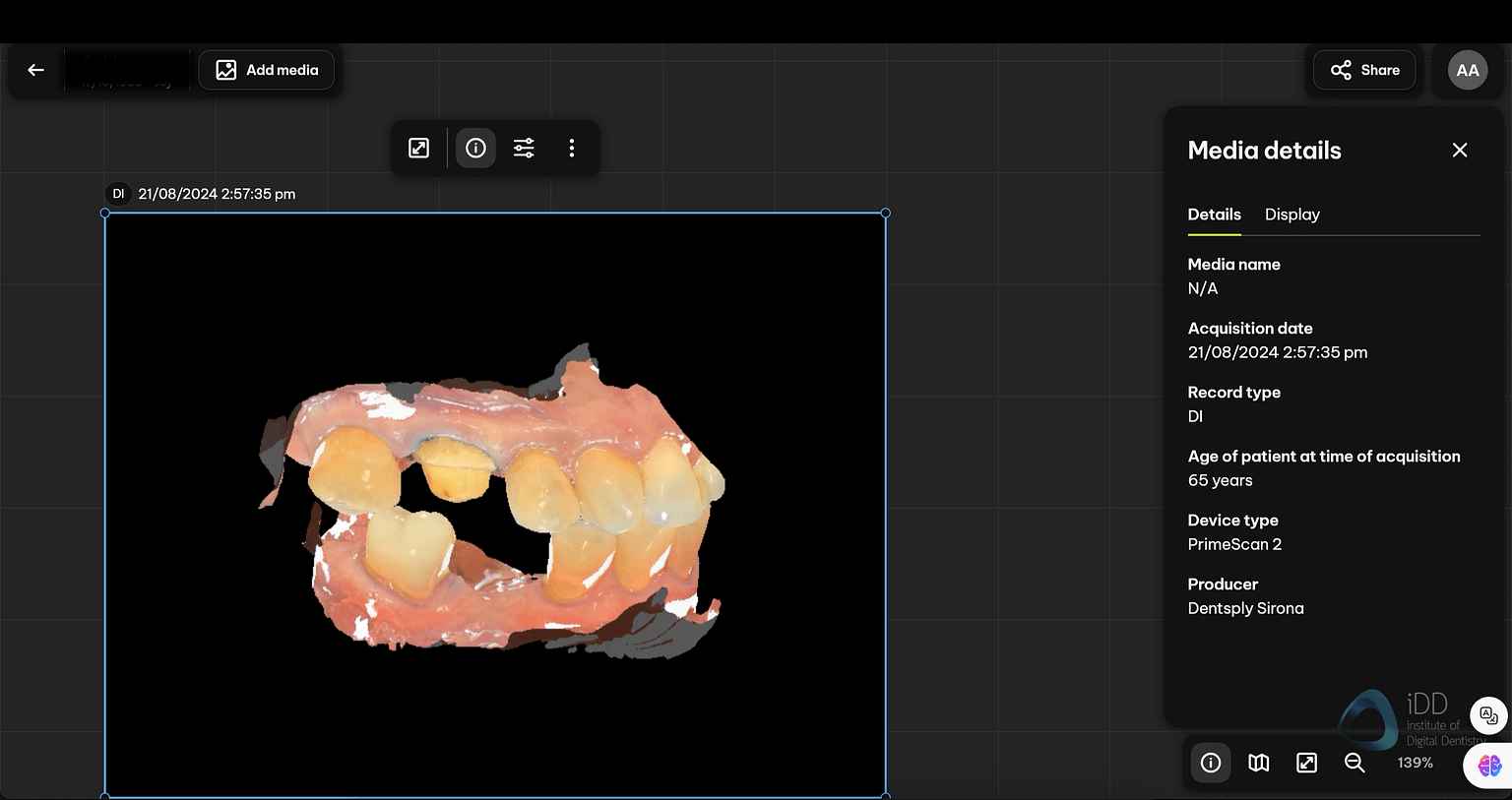Click the back arrow to exit media view
The width and height of the screenshot is (1512, 800).
(x=35, y=69)
